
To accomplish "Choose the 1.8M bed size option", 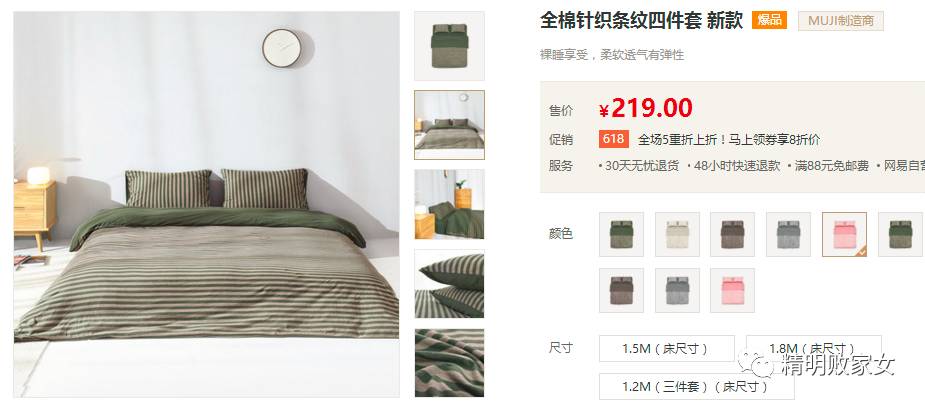I will tap(814, 348).
